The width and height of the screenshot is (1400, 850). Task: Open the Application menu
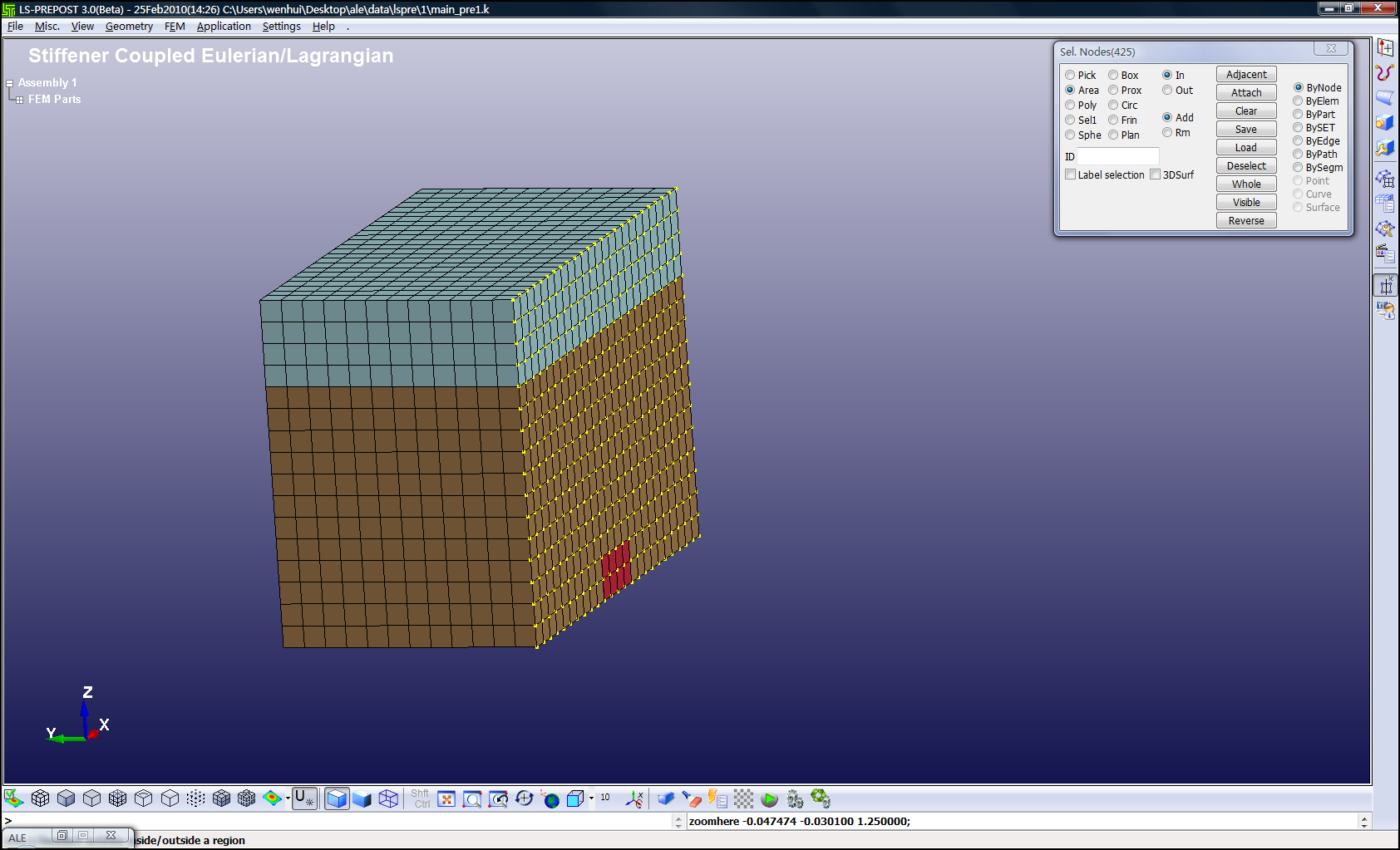[x=224, y=27]
